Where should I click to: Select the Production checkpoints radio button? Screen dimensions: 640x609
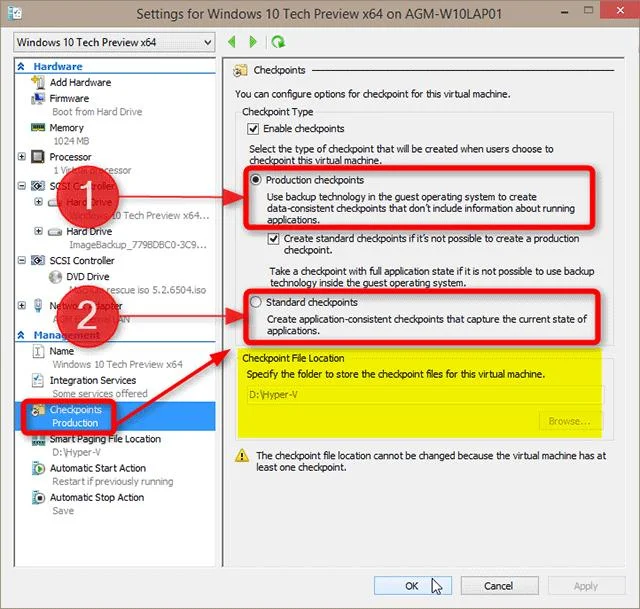coord(256,180)
